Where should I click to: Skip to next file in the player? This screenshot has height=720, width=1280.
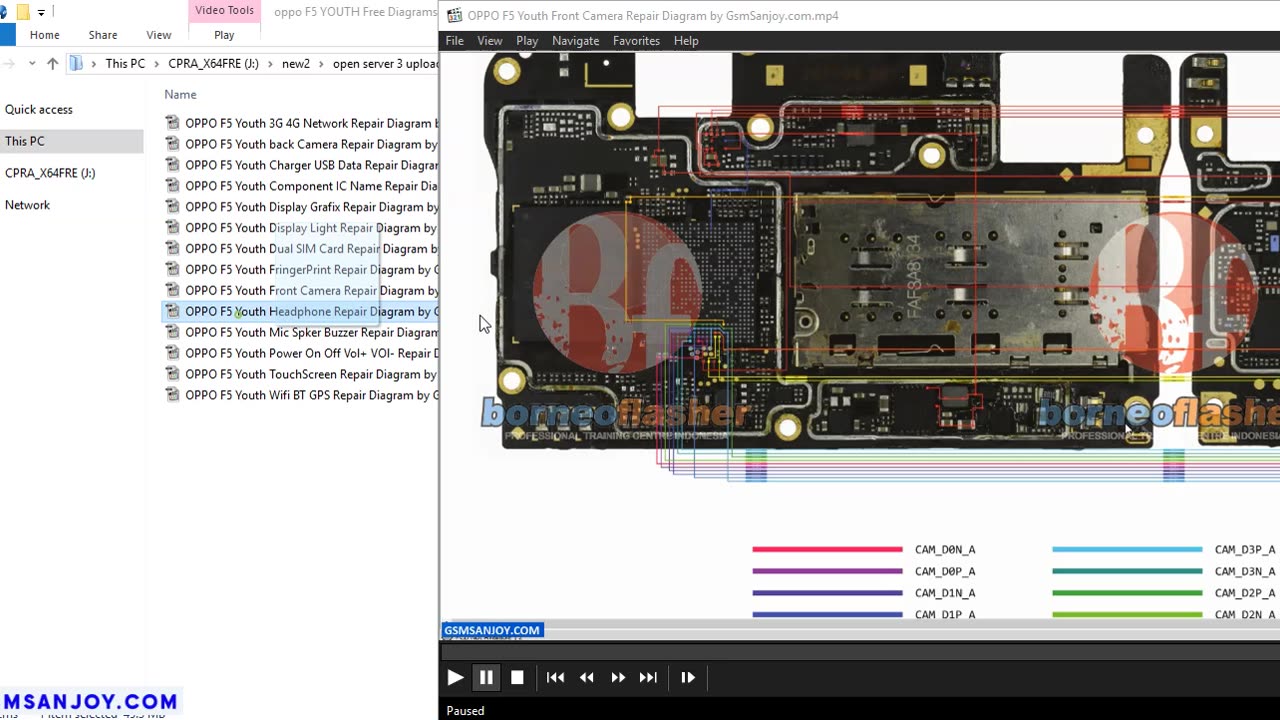649,677
